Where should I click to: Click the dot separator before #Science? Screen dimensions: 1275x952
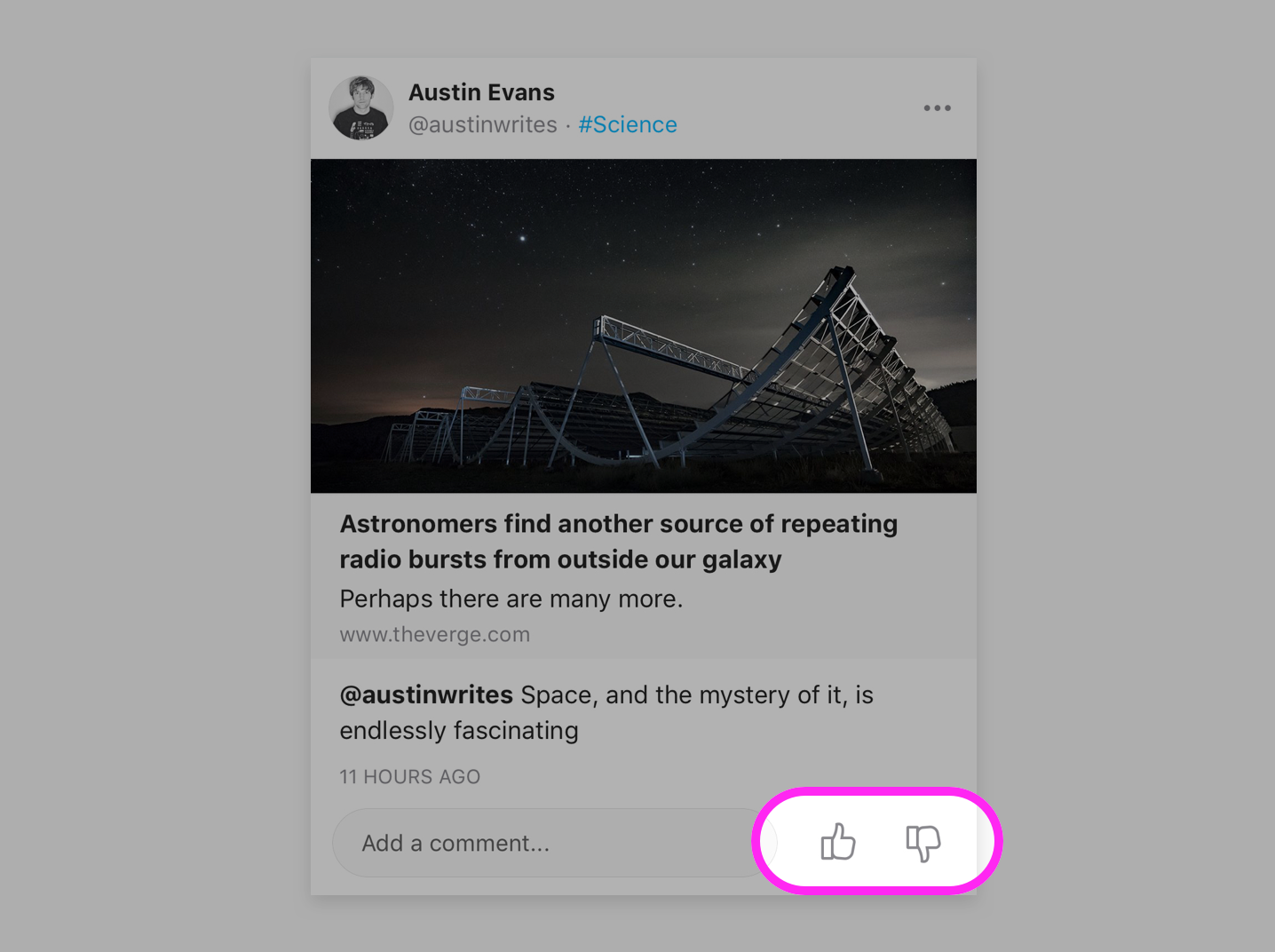568,126
